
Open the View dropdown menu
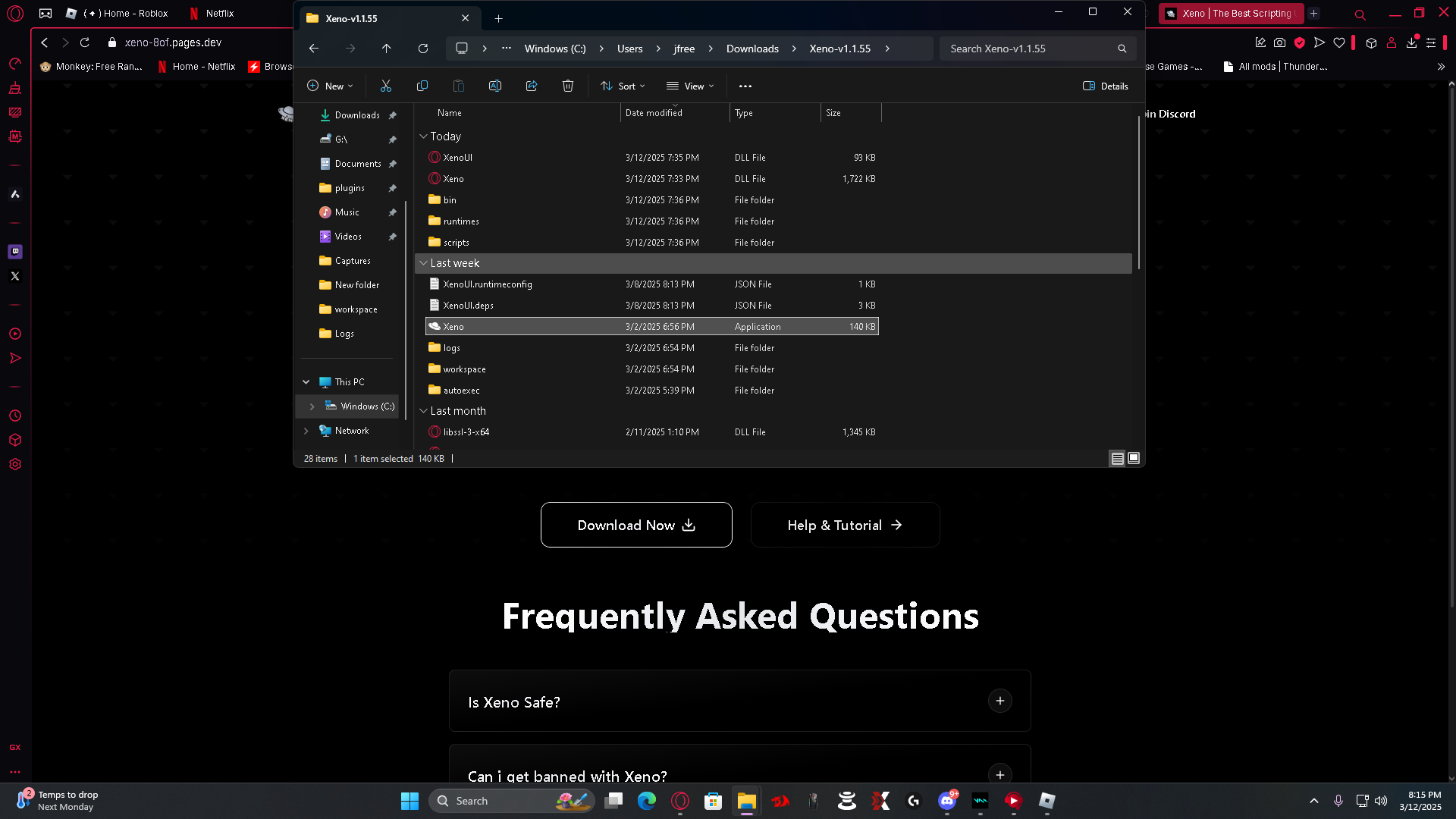coord(690,86)
